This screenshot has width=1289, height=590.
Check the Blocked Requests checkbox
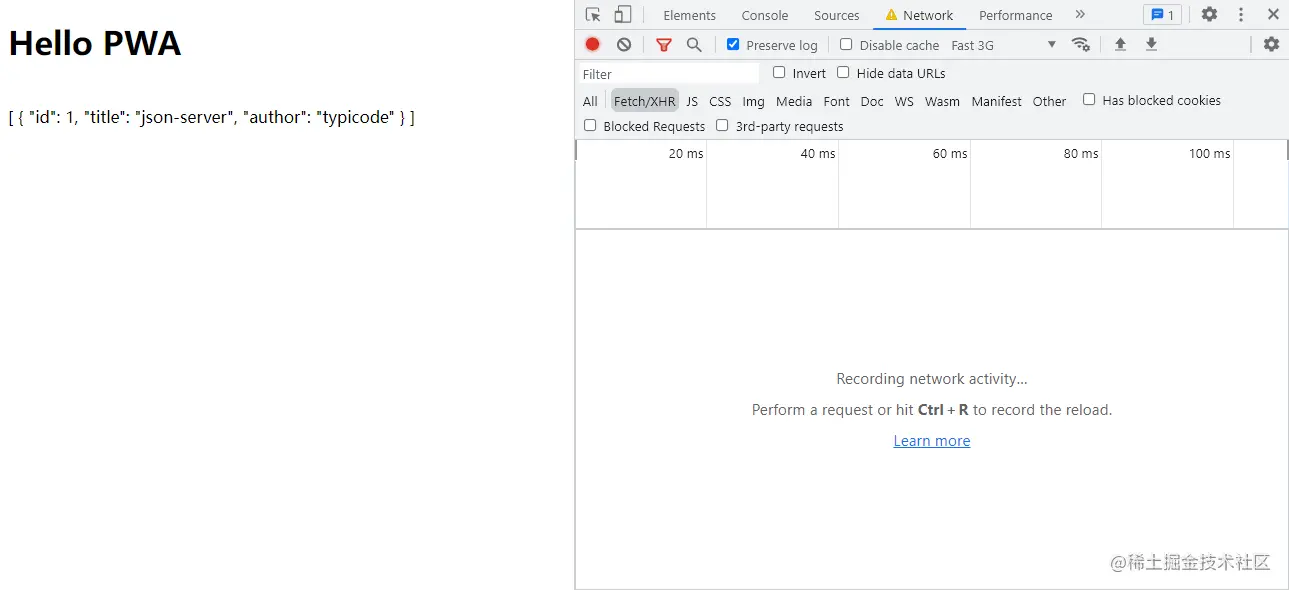point(590,125)
